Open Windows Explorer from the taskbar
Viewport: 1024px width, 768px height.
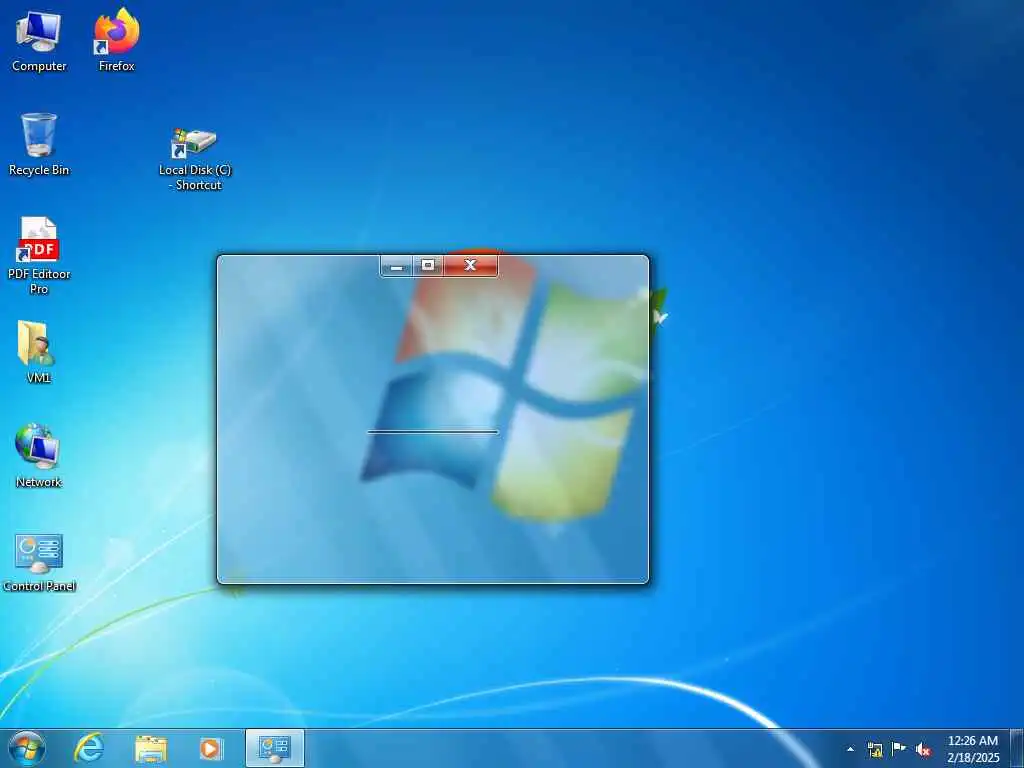pyautogui.click(x=151, y=748)
